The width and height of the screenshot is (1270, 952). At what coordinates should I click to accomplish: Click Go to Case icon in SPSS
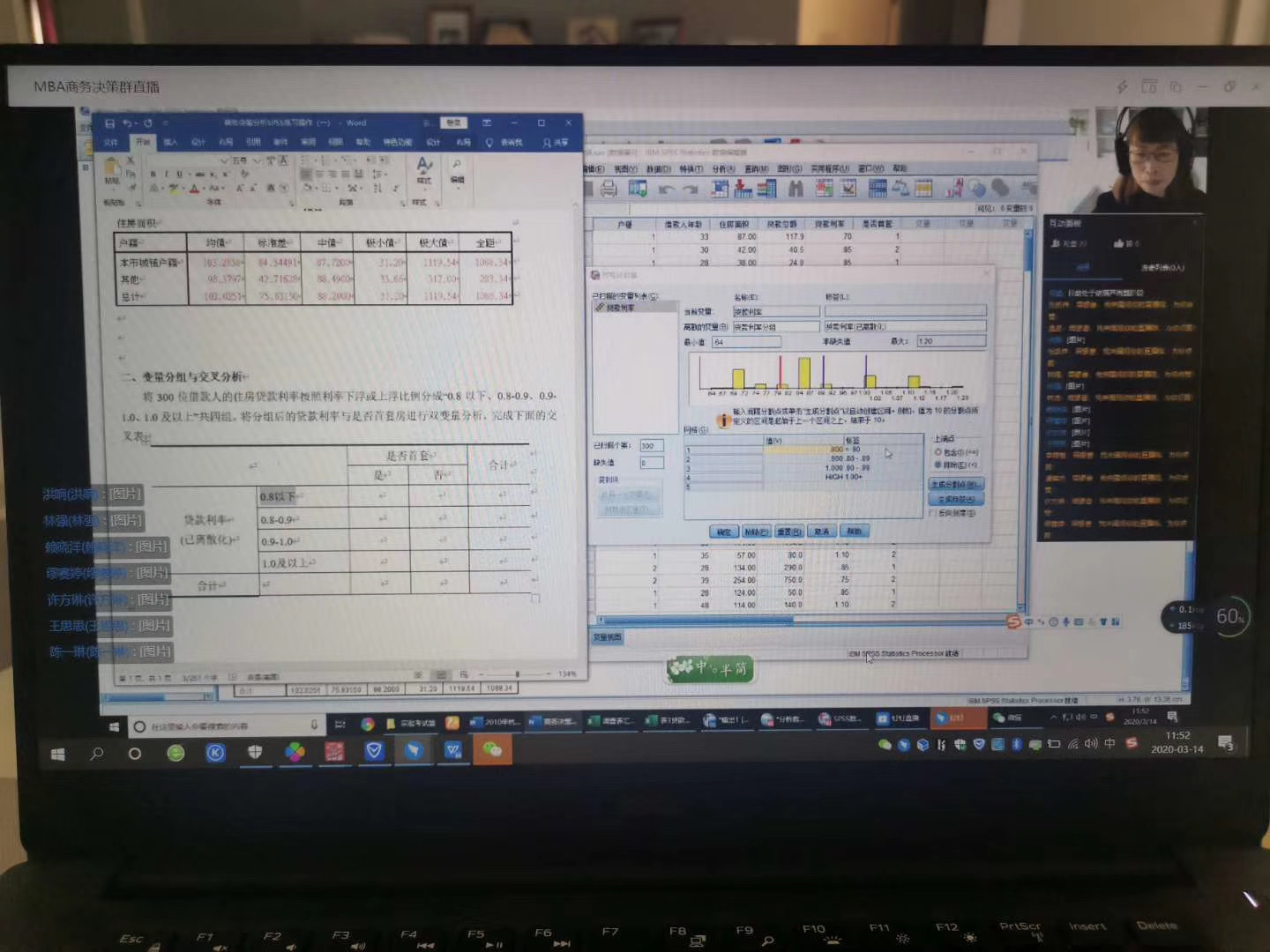coord(721,188)
